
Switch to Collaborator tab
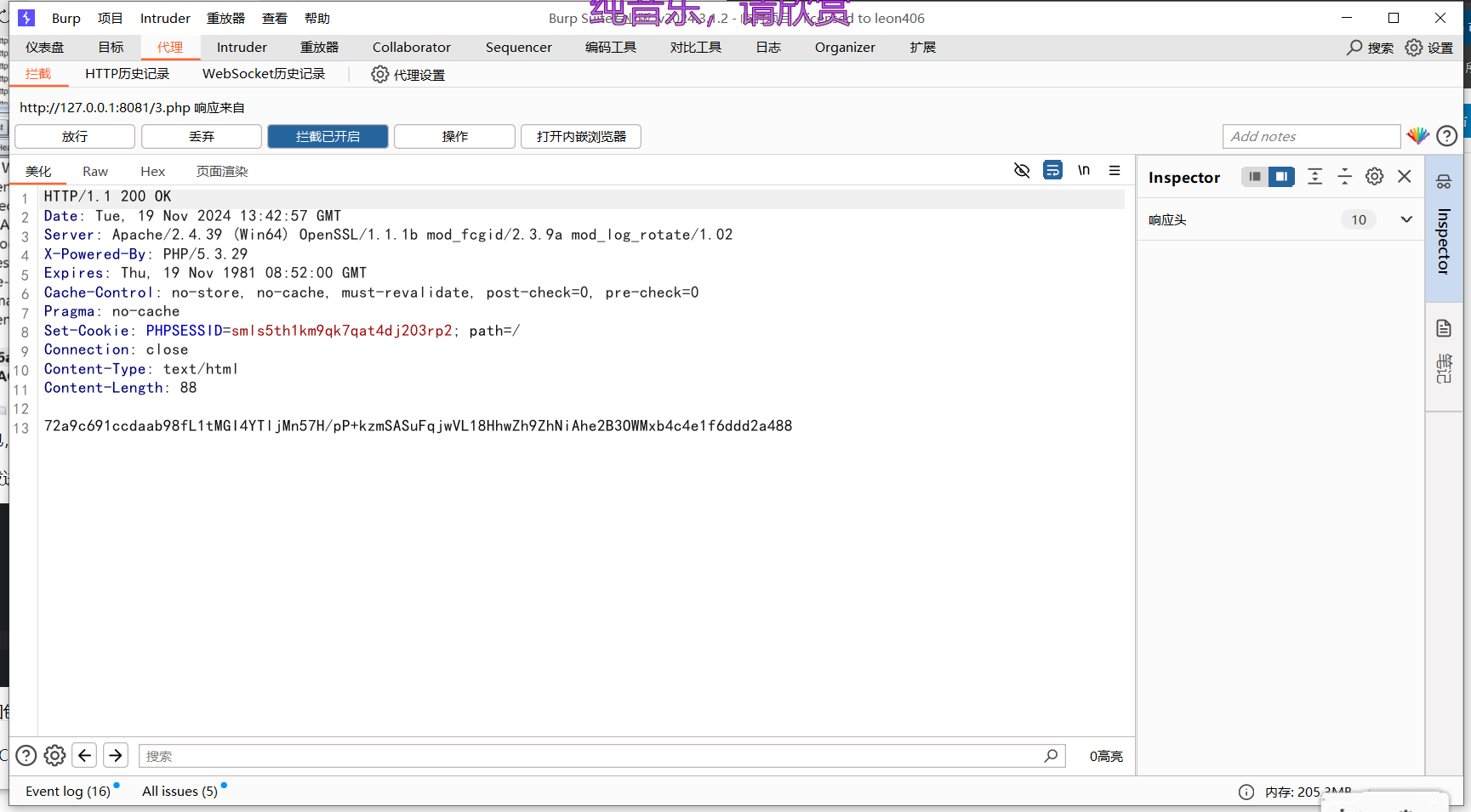[412, 48]
